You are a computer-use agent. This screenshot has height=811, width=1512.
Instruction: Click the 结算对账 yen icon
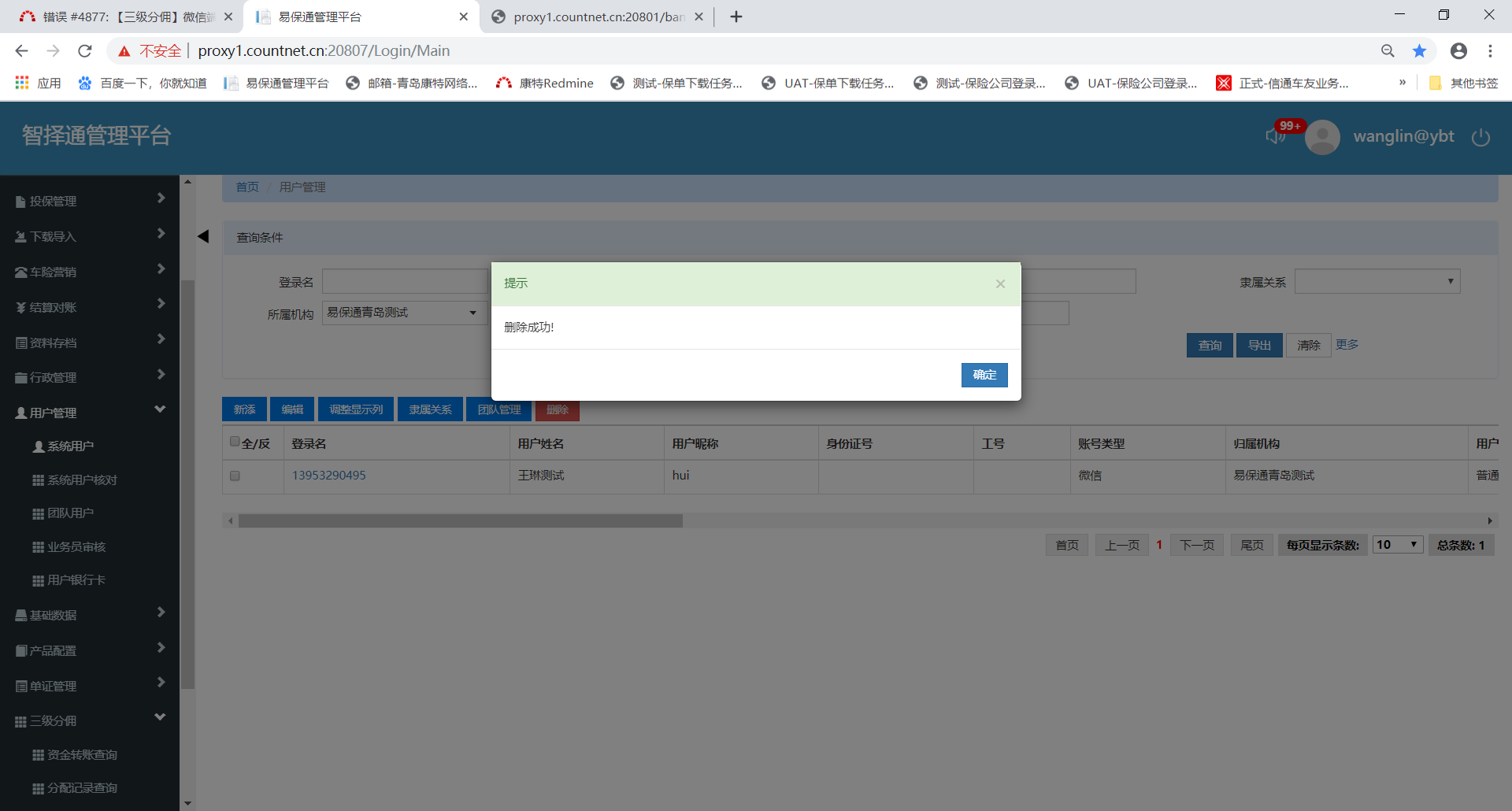pos(21,308)
